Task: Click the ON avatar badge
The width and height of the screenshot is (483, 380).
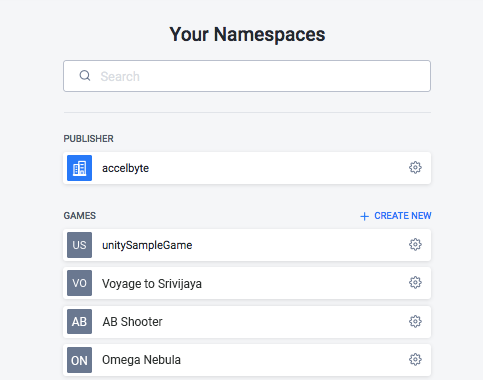Action: click(x=79, y=360)
